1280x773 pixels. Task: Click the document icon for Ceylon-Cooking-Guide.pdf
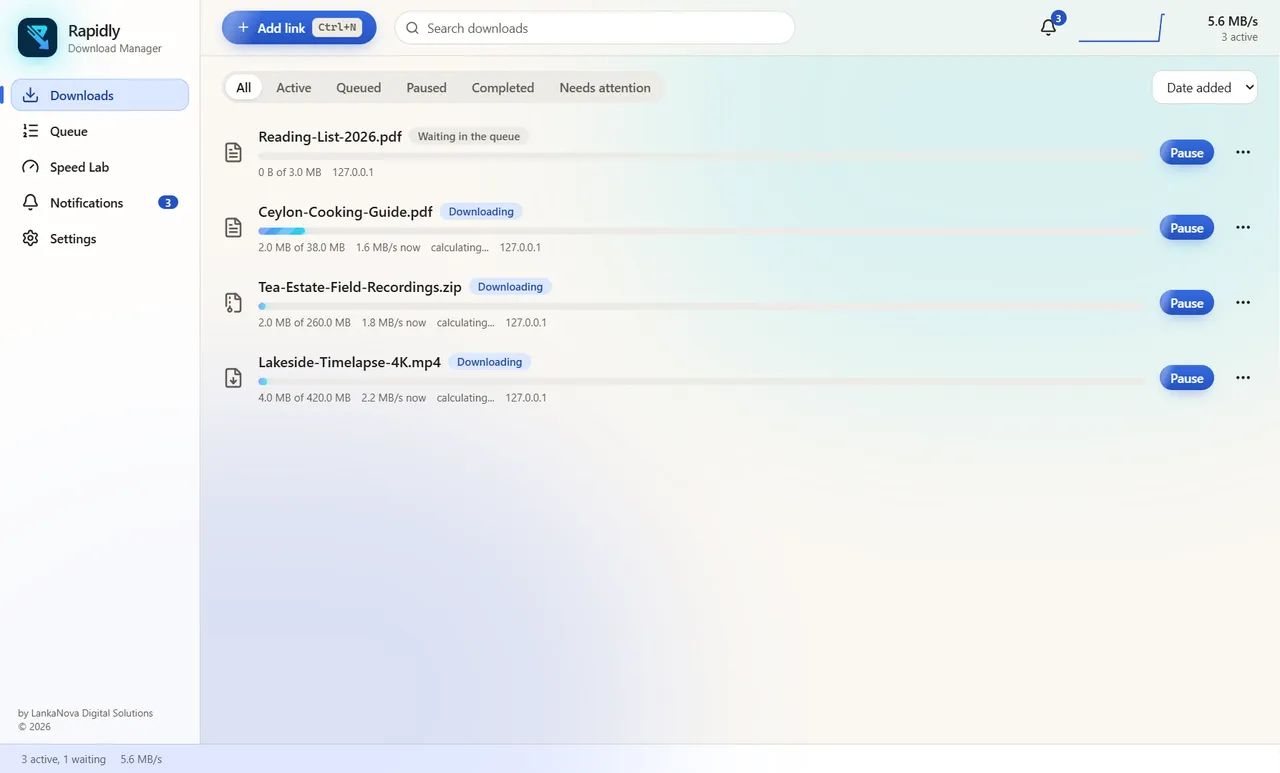tap(233, 228)
